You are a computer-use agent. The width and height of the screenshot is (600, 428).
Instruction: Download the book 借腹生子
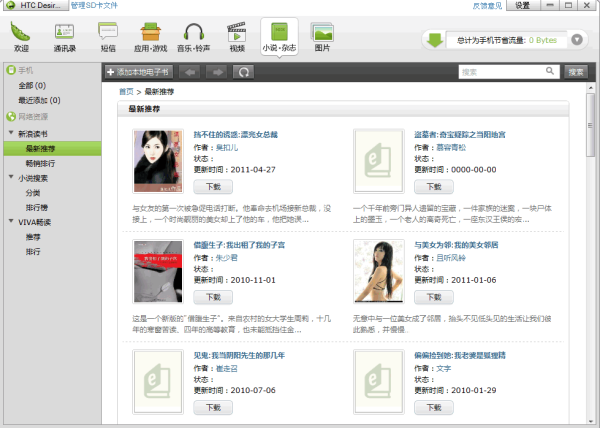pyautogui.click(x=213, y=297)
